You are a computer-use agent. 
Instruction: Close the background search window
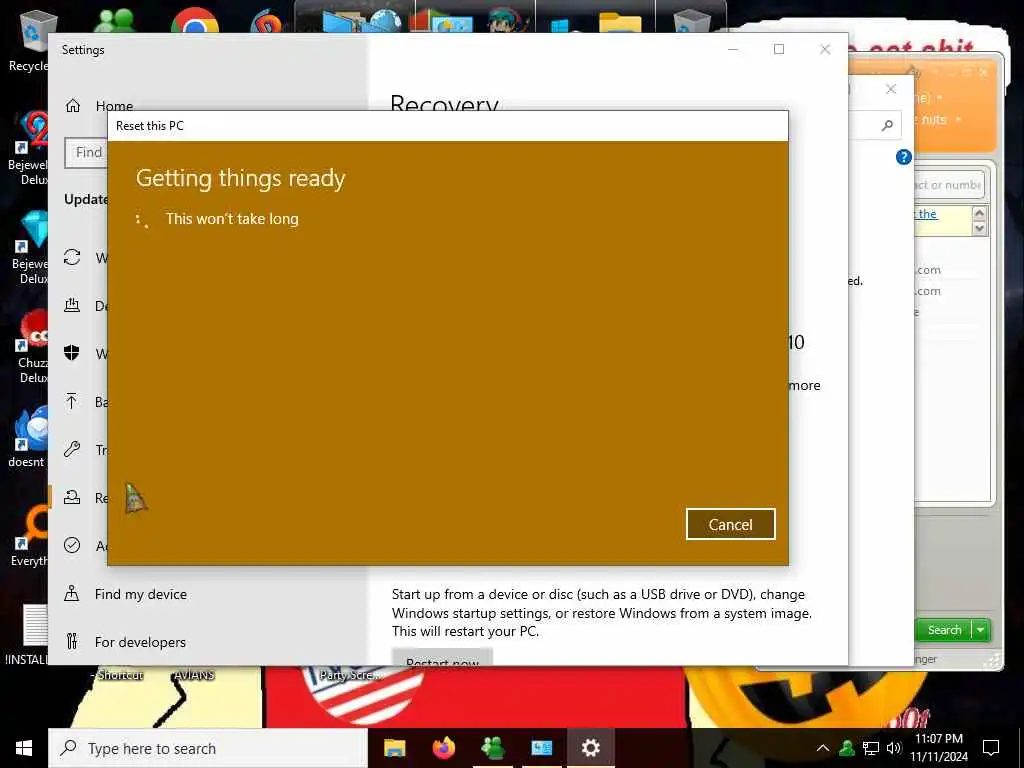(891, 89)
